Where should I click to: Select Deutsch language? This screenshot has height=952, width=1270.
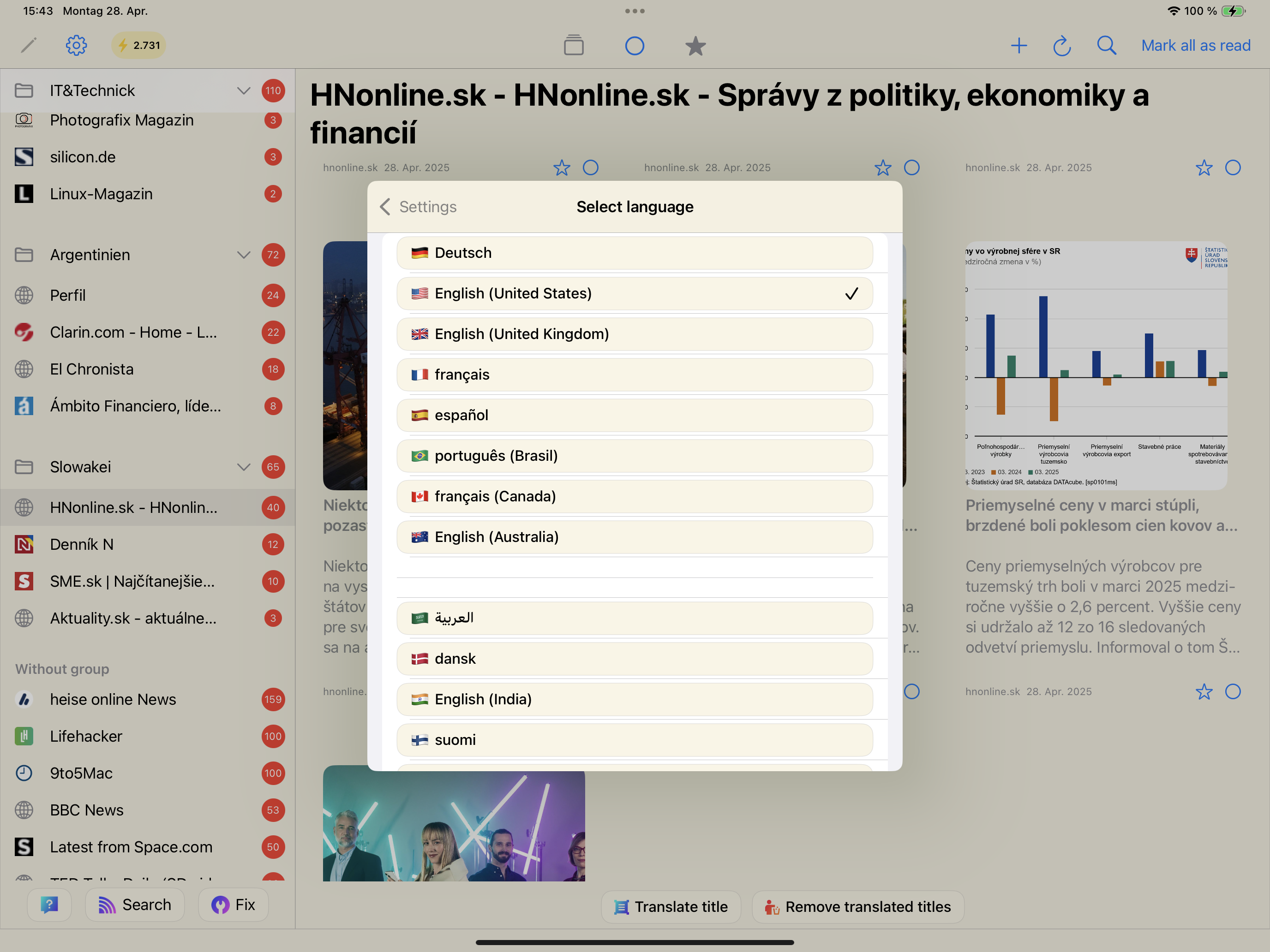click(635, 253)
